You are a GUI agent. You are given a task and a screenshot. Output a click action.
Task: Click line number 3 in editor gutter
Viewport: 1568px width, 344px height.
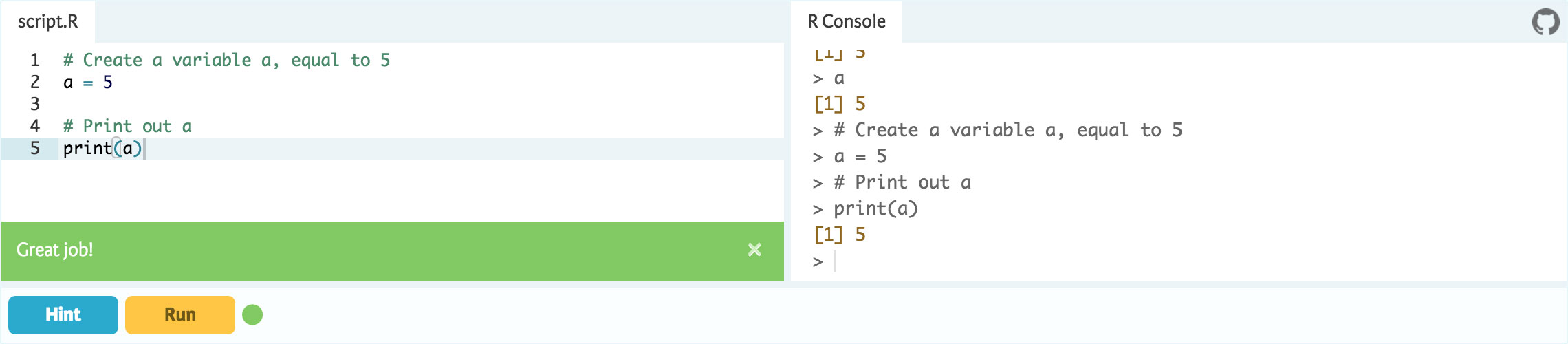[35, 105]
